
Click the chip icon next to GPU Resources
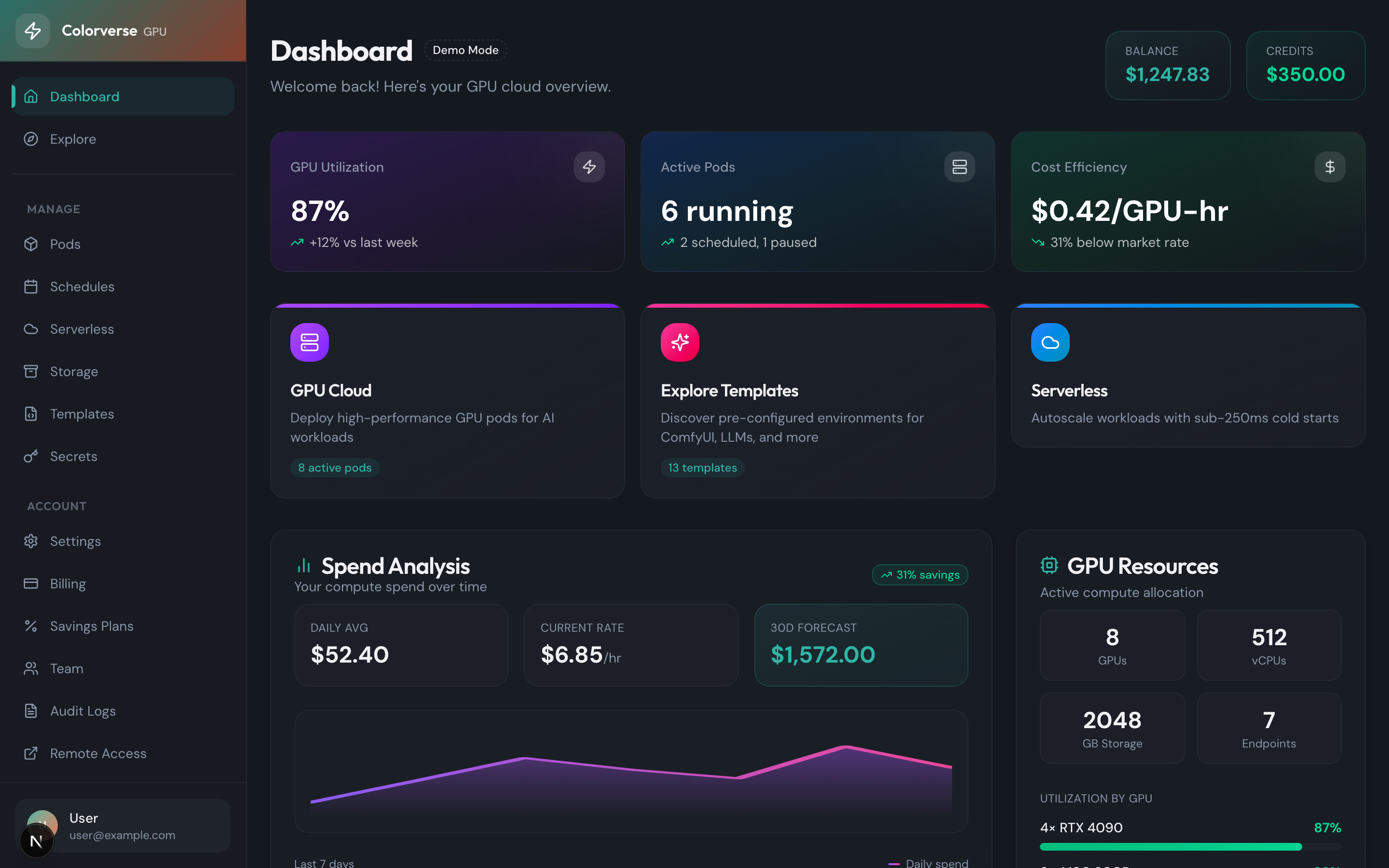point(1049,565)
